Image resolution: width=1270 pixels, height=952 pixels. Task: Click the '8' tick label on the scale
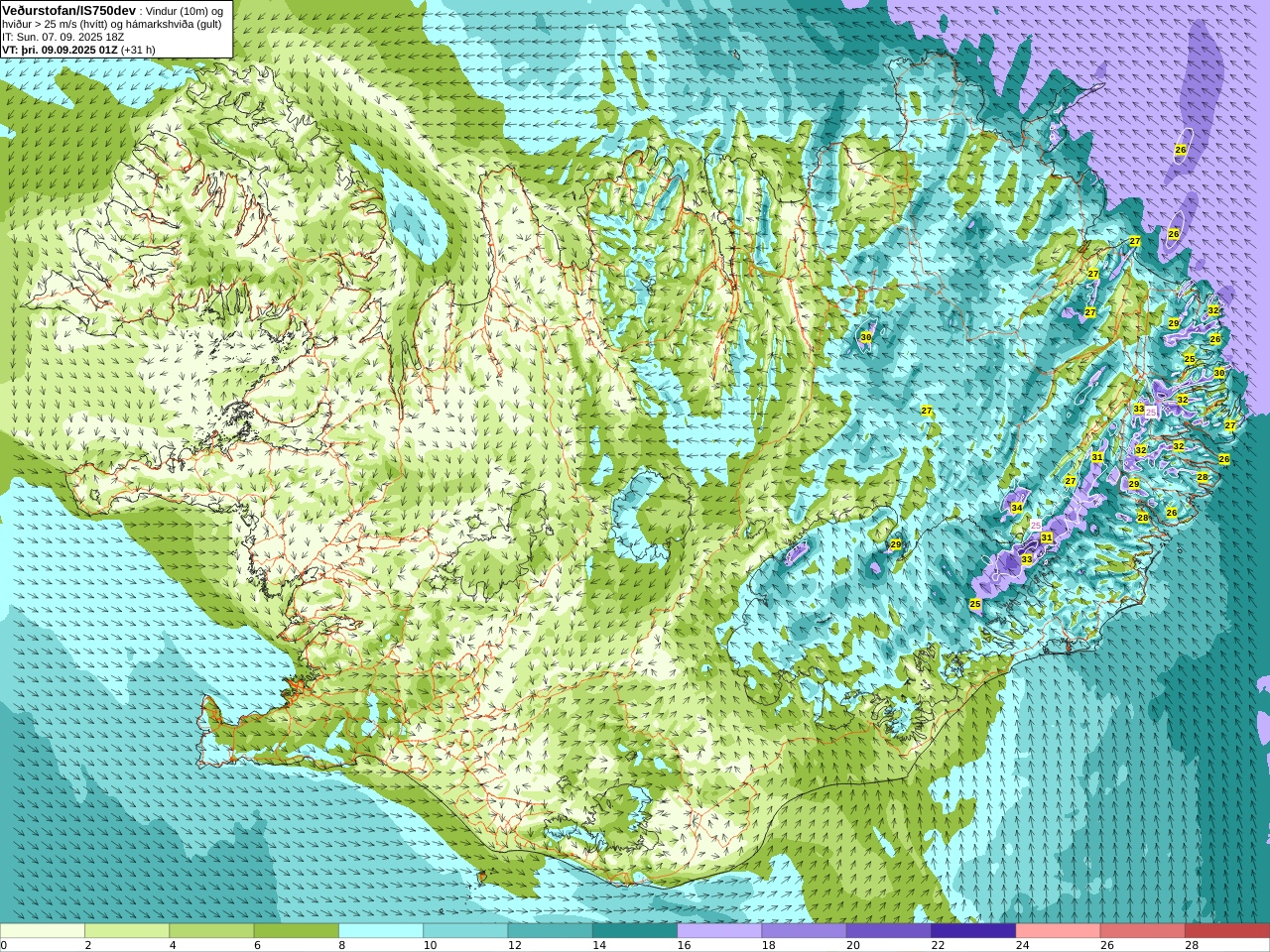click(342, 945)
